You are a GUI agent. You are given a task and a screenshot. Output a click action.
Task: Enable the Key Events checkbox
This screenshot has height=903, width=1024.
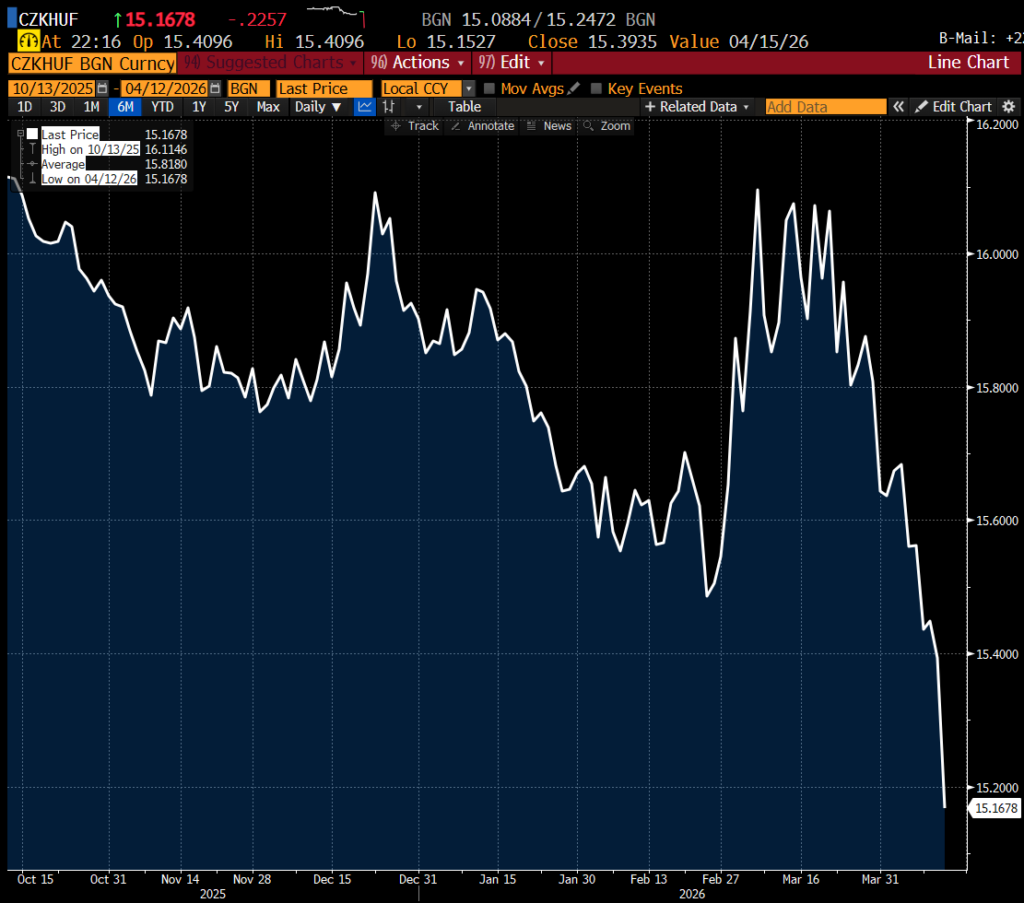tap(597, 89)
